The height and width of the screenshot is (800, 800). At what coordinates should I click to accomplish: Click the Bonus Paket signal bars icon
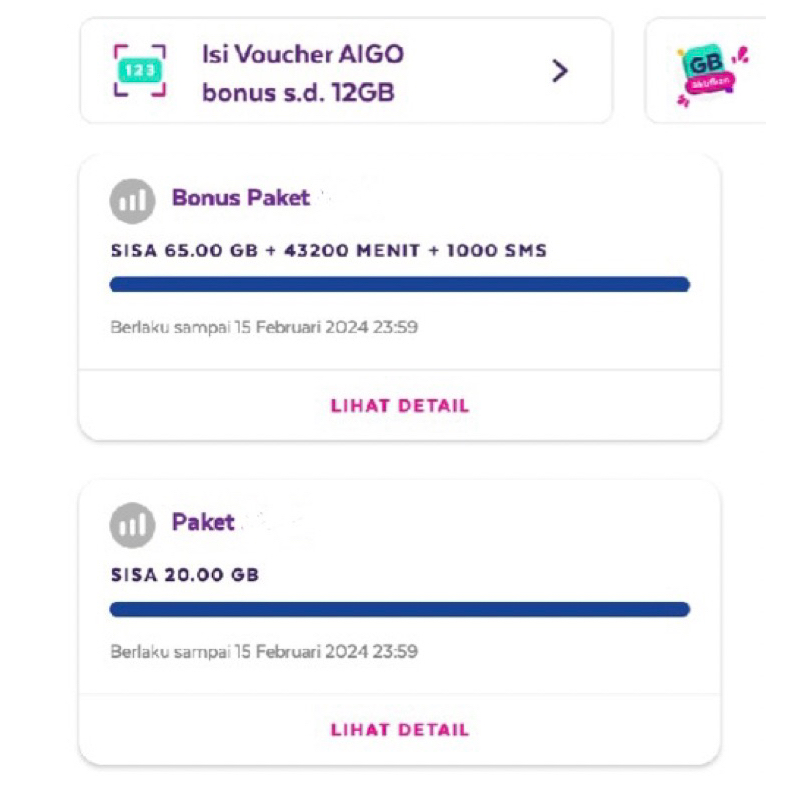pyautogui.click(x=132, y=201)
